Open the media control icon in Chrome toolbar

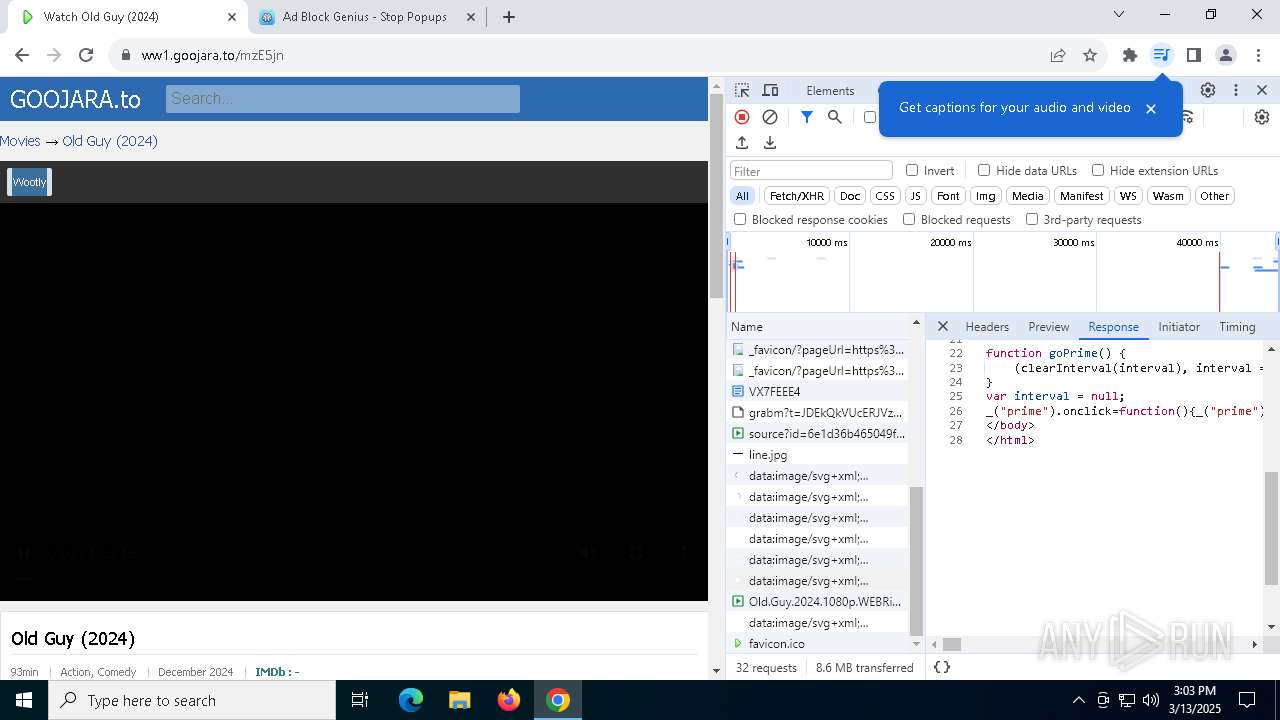(x=1161, y=55)
